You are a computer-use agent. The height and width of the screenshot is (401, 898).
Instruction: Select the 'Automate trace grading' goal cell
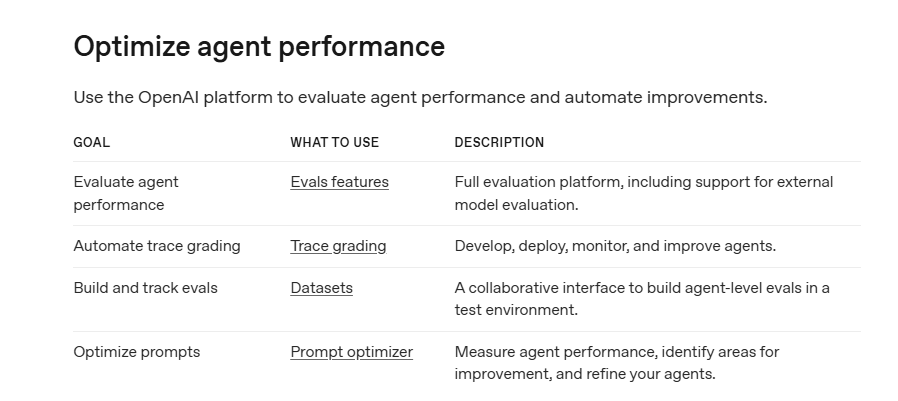tap(156, 246)
